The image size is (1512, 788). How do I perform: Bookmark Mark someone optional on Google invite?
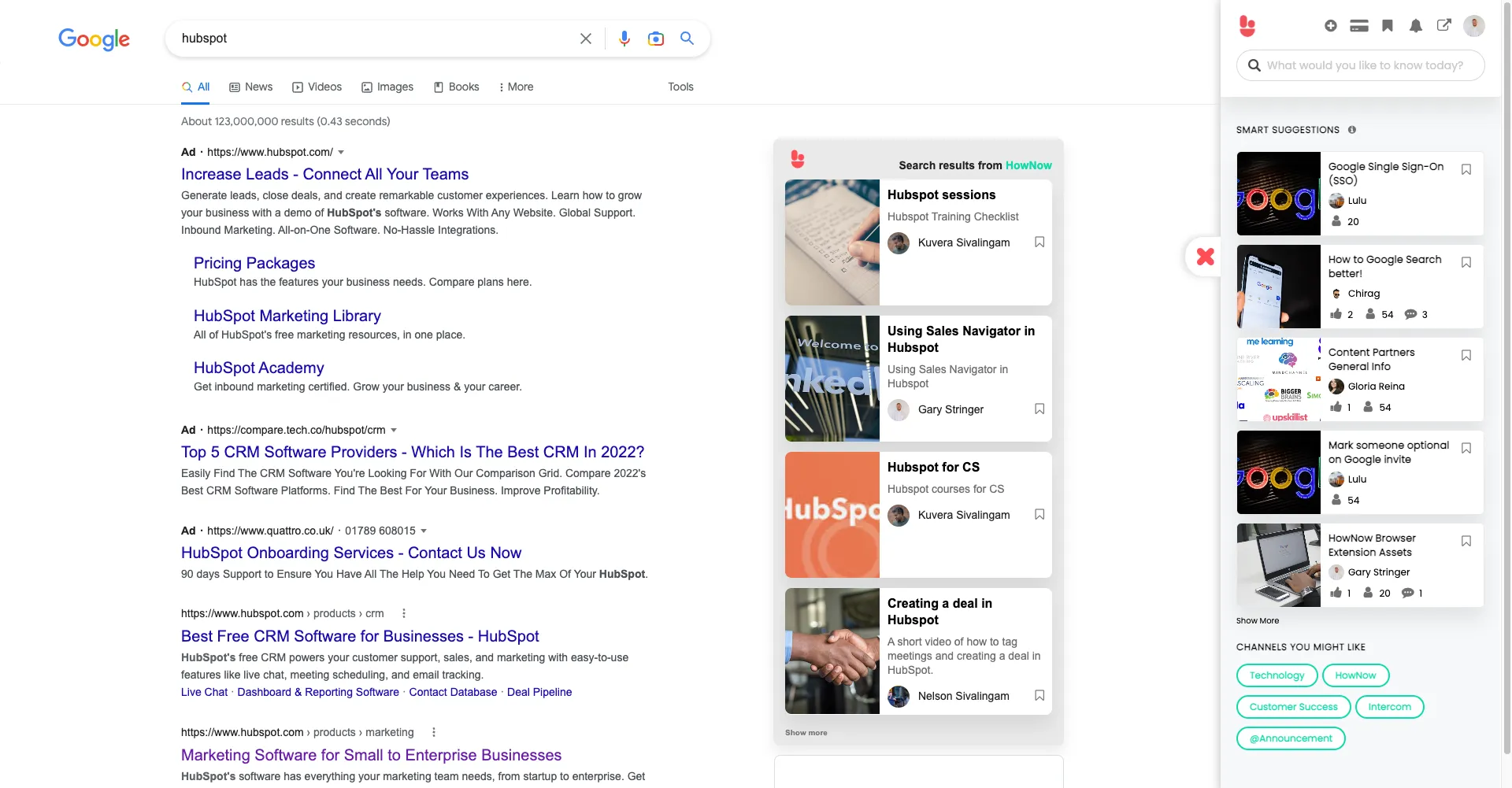pyautogui.click(x=1466, y=448)
